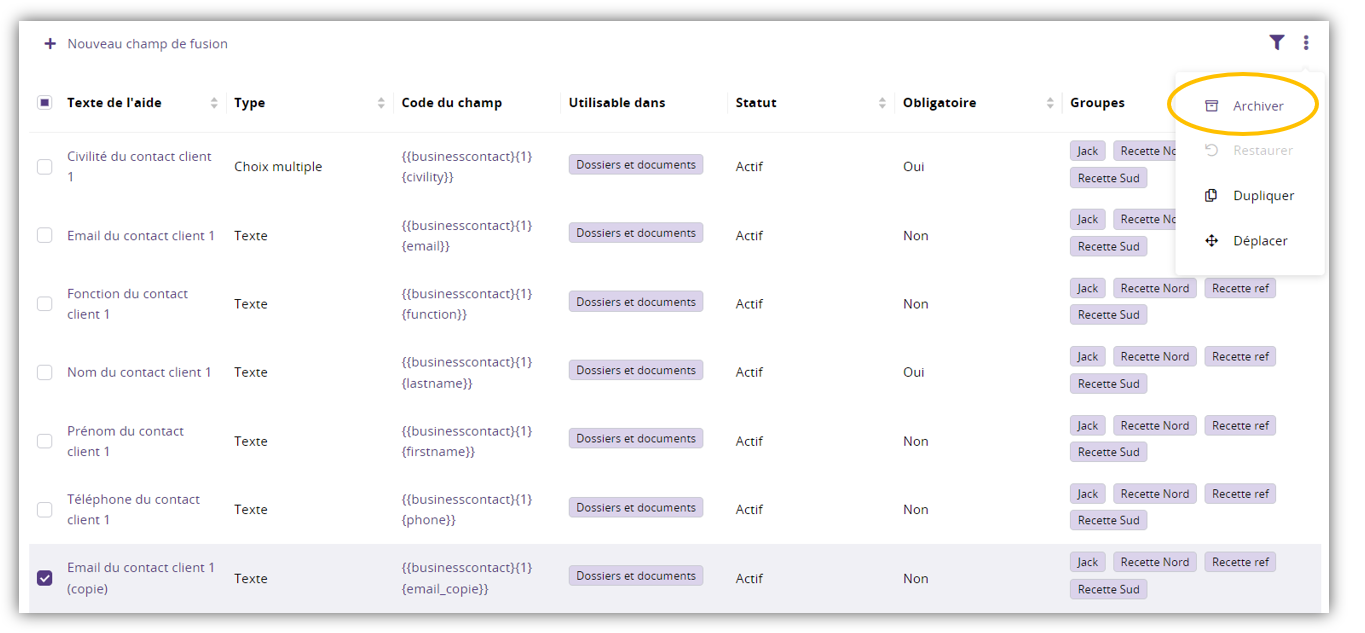Screen dimensions: 1365x633
Task: Click the Dupliquer copy icon
Action: (1211, 196)
